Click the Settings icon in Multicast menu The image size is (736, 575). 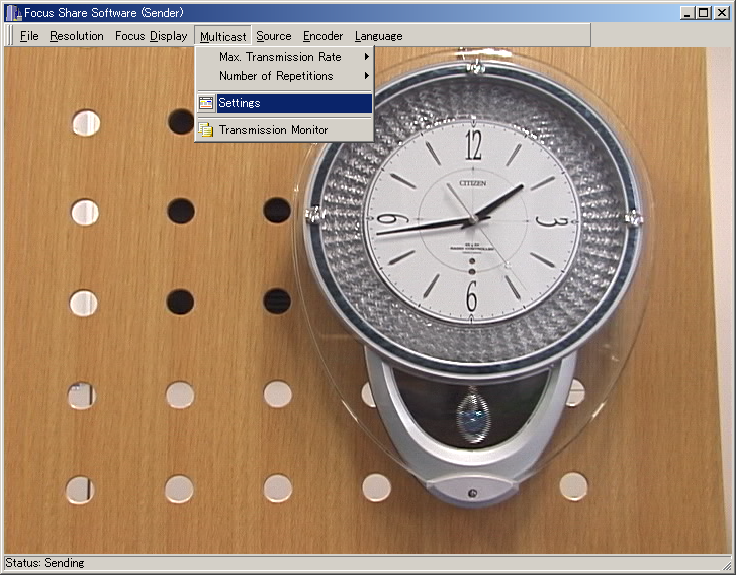click(x=206, y=103)
